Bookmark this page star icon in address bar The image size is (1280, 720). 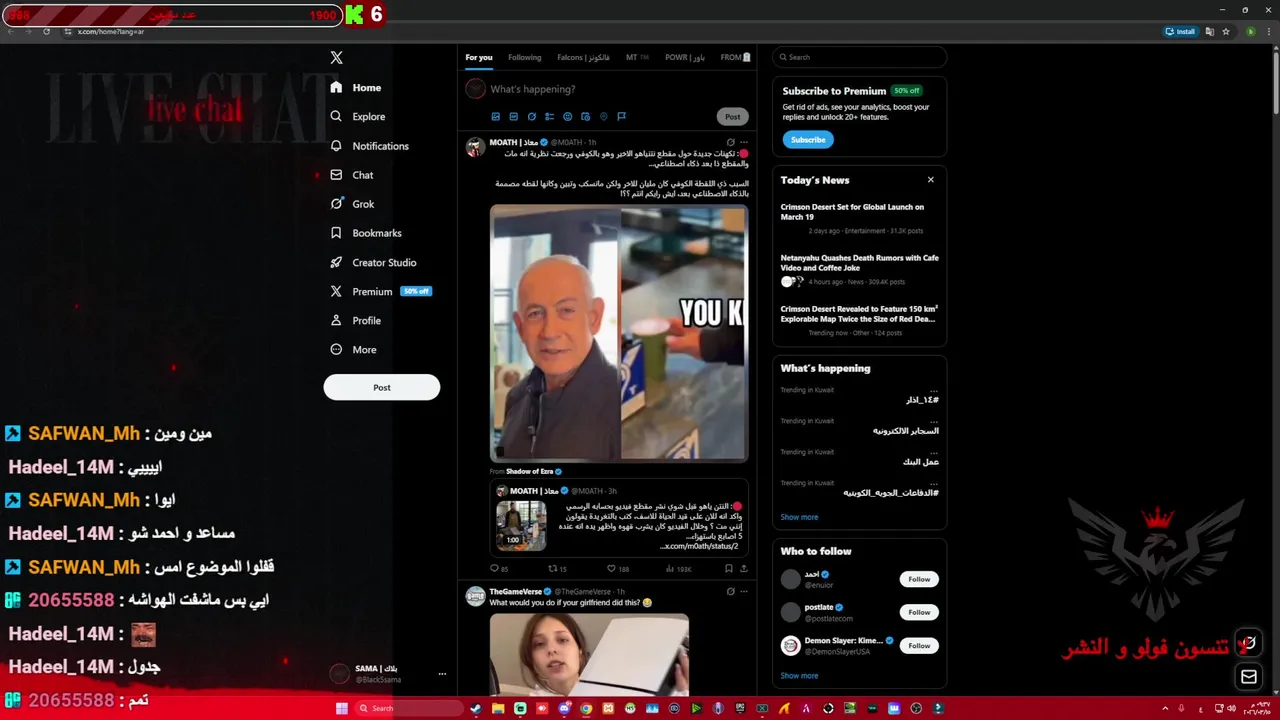(x=1225, y=31)
